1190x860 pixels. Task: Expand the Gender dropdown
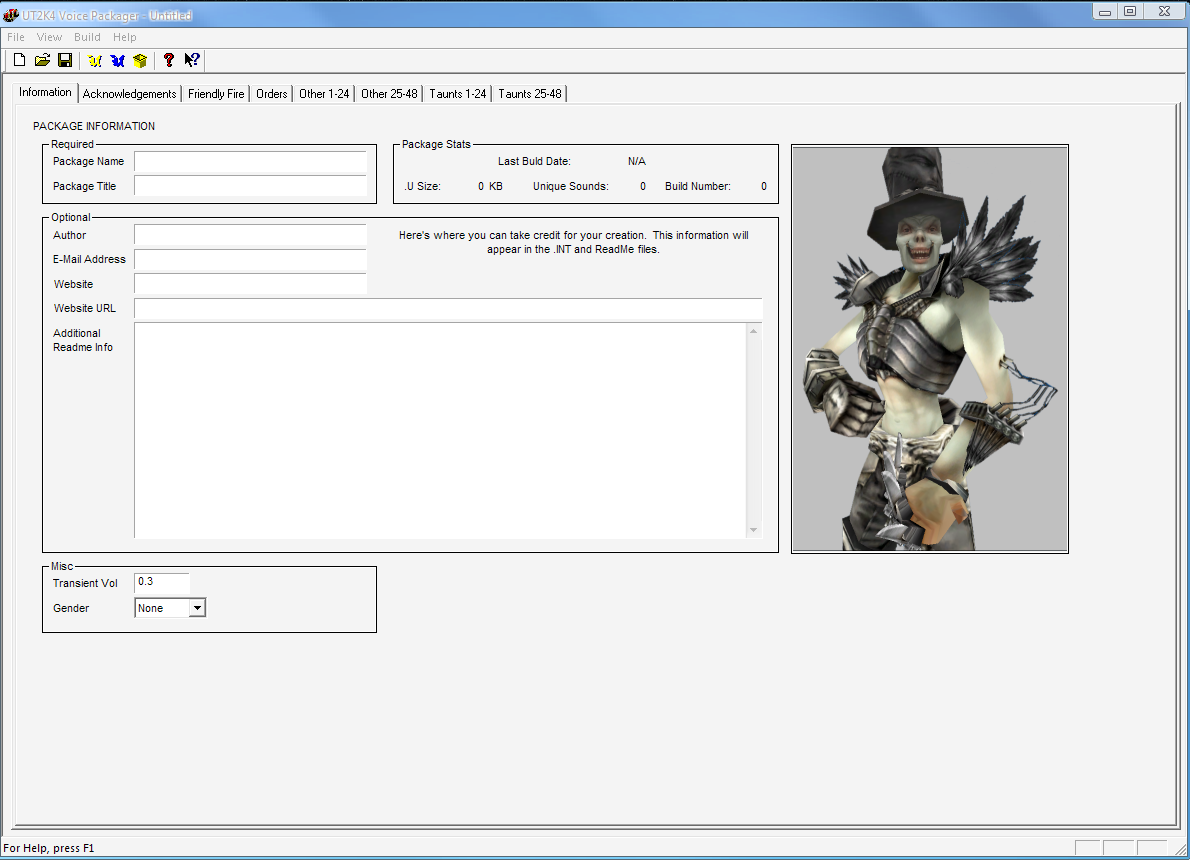coord(197,608)
